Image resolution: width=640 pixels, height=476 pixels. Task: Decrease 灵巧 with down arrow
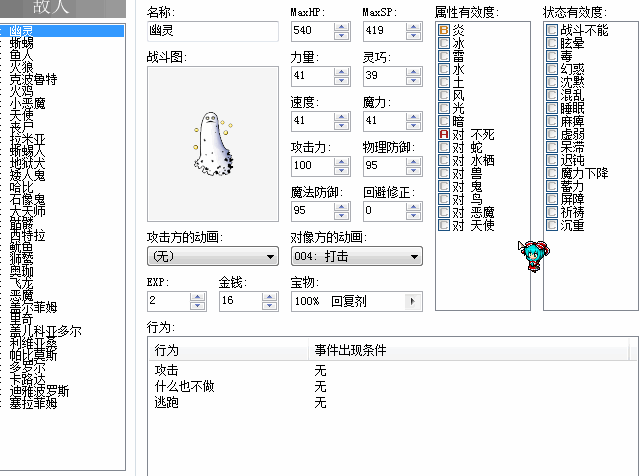pyautogui.click(x=413, y=81)
